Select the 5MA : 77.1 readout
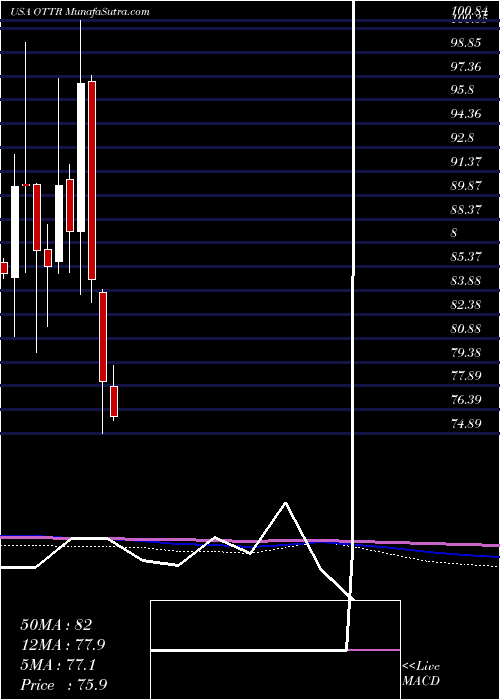The height and width of the screenshot is (700, 500). click(x=60, y=665)
